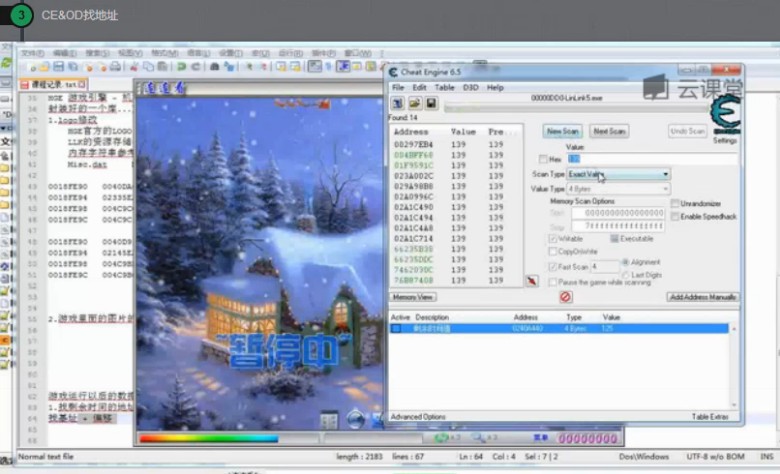The width and height of the screenshot is (780, 474).
Task: Click the red clear address list icon
Action: 566,297
